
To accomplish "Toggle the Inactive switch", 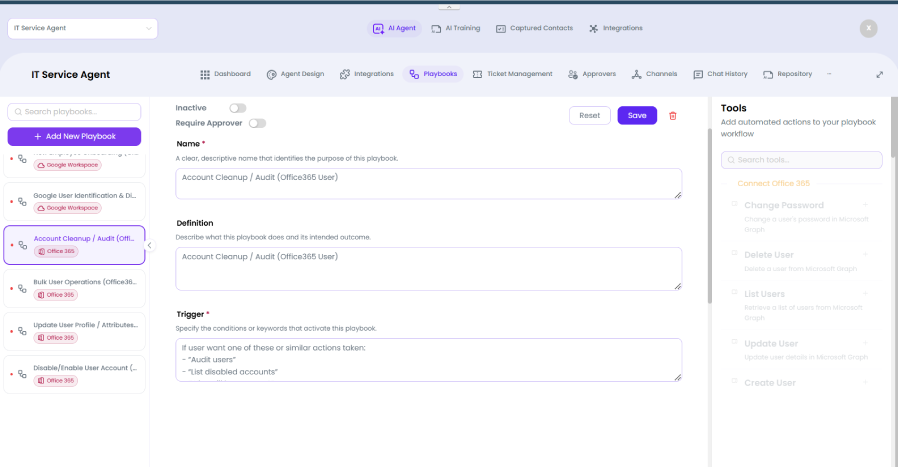I will coord(238,108).
